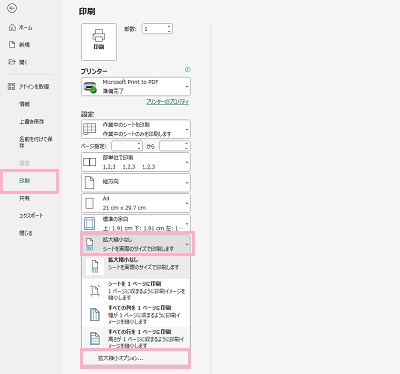Choose すべての列を 1 ページに印刷

point(136,314)
